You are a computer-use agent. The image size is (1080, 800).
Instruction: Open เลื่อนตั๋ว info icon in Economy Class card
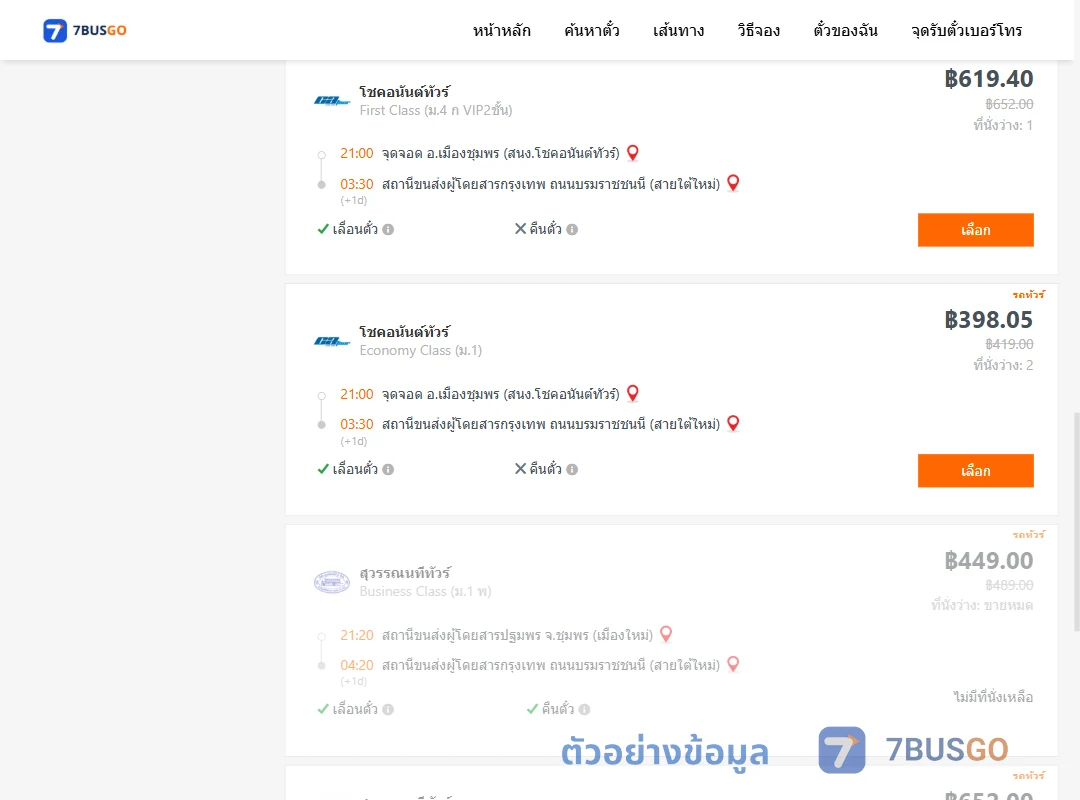click(388, 469)
